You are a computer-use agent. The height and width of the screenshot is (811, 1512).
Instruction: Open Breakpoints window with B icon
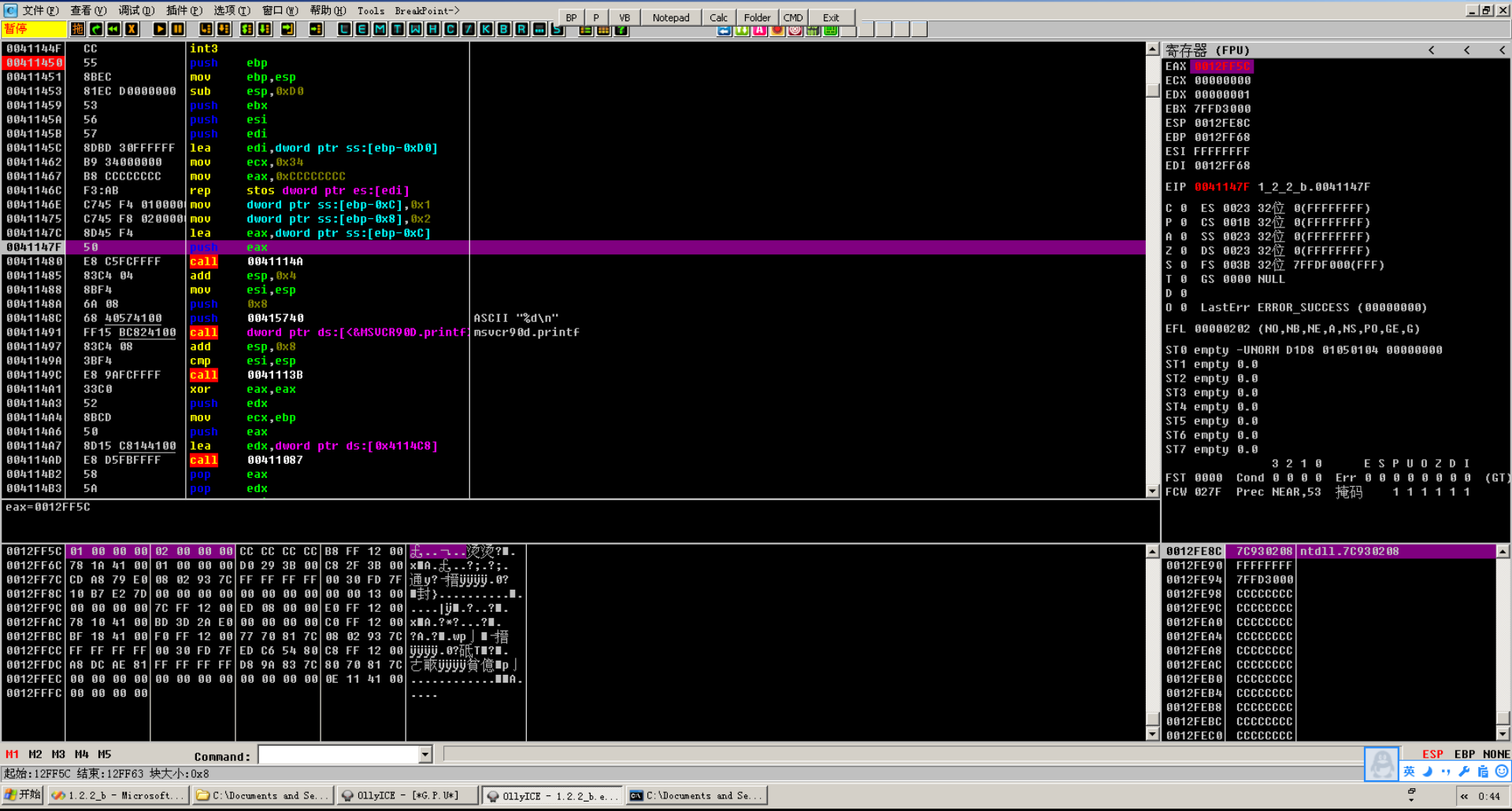503,29
